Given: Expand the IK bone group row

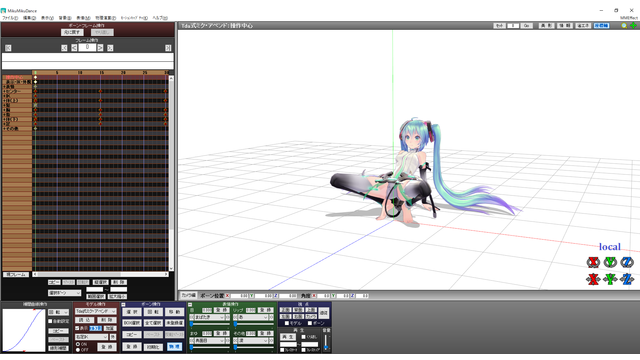Looking at the screenshot, I should pyautogui.click(x=4, y=96).
